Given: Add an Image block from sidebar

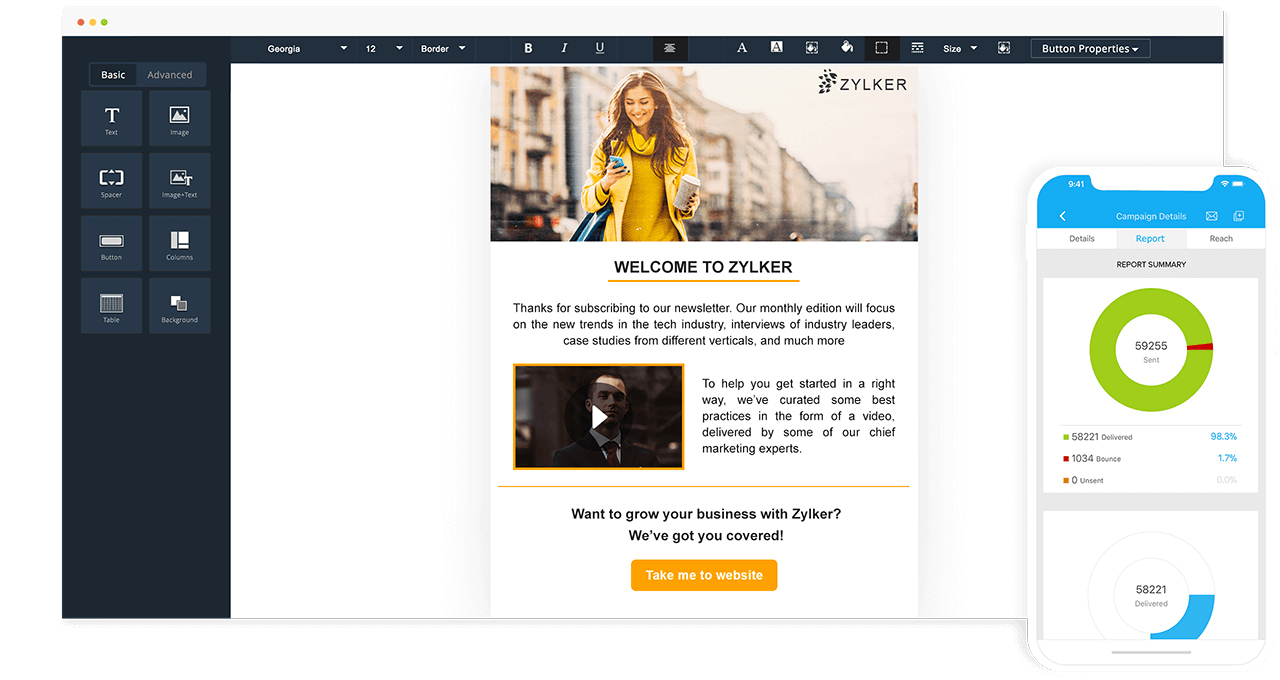Looking at the screenshot, I should click(x=179, y=120).
